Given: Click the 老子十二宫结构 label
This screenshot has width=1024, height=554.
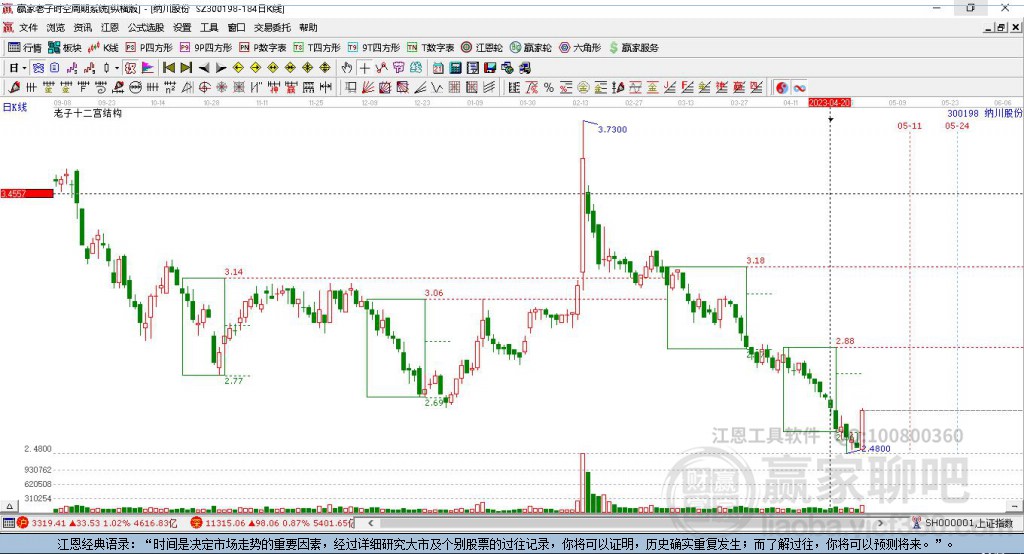Looking at the screenshot, I should point(88,113).
